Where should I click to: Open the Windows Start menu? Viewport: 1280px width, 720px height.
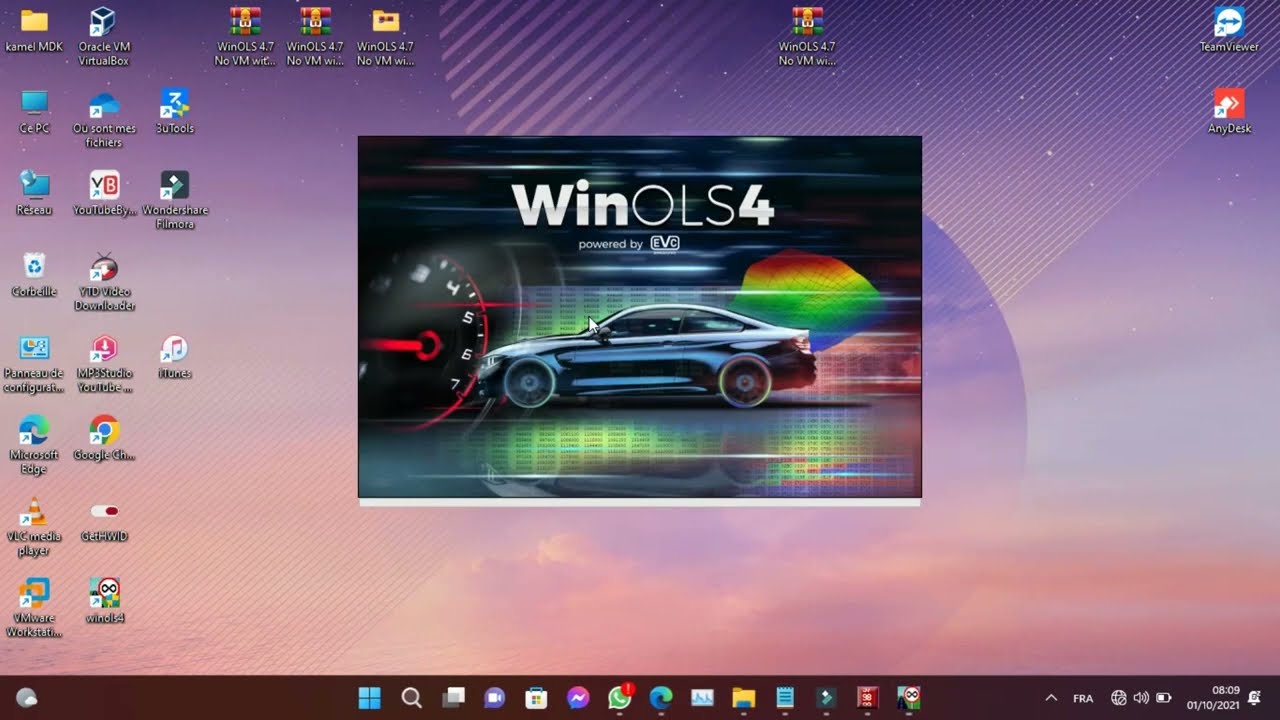coord(370,698)
